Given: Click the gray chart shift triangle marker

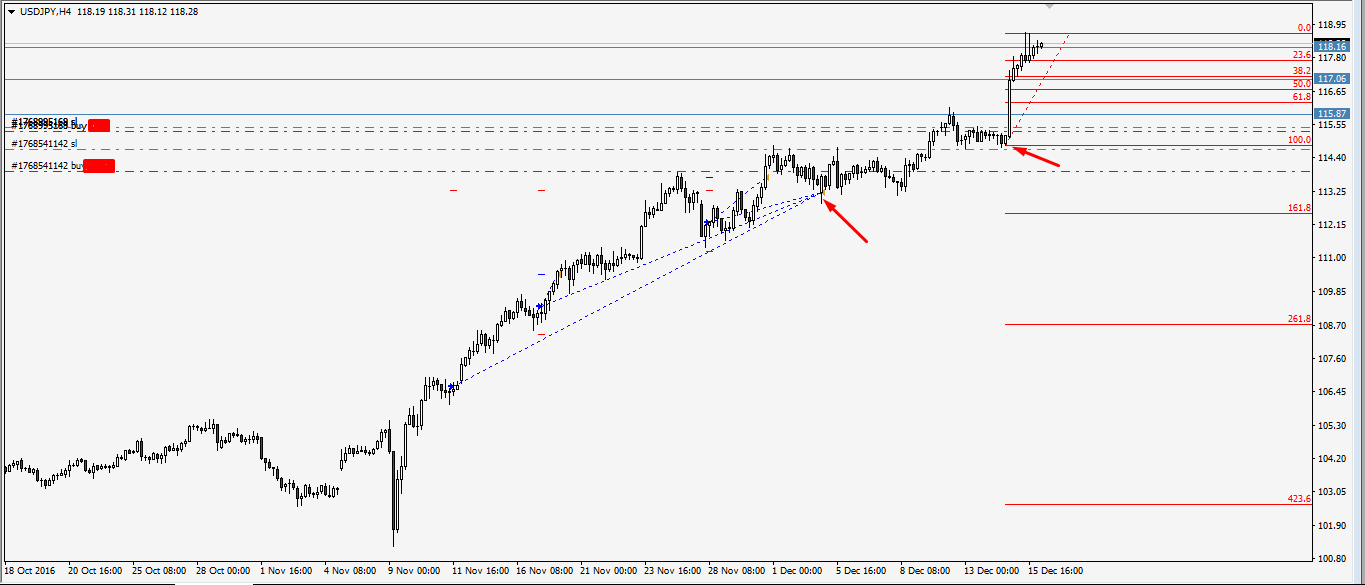Looking at the screenshot, I should pos(1050,6).
